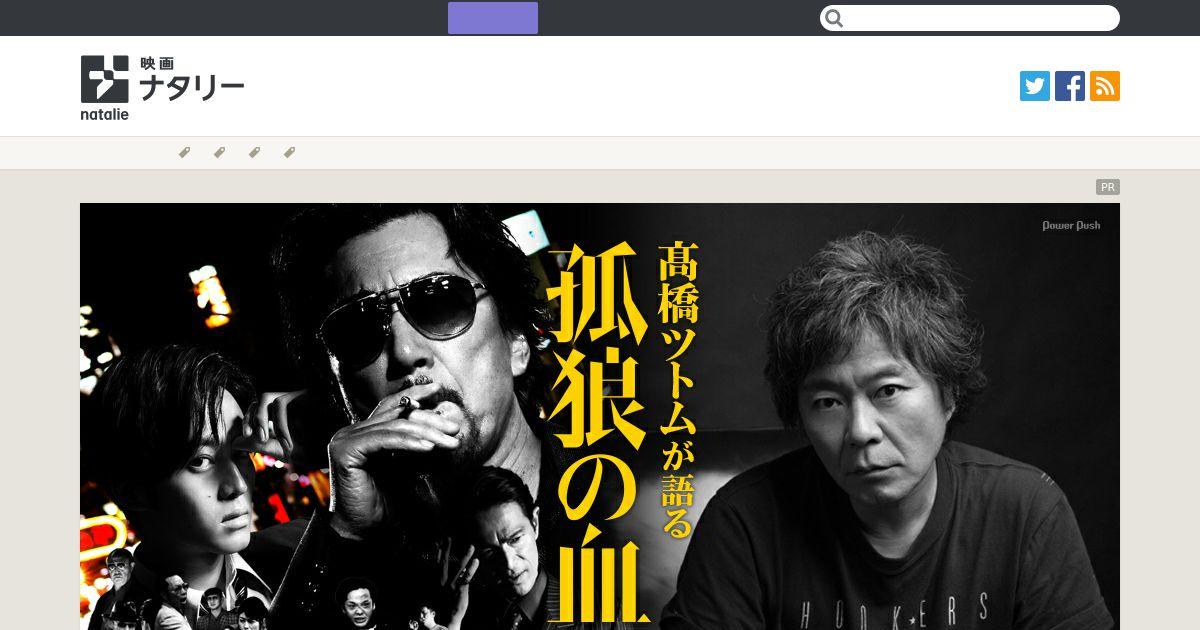Select the highlighted purple tab in the top bar
The height and width of the screenshot is (630, 1200).
(x=493, y=18)
